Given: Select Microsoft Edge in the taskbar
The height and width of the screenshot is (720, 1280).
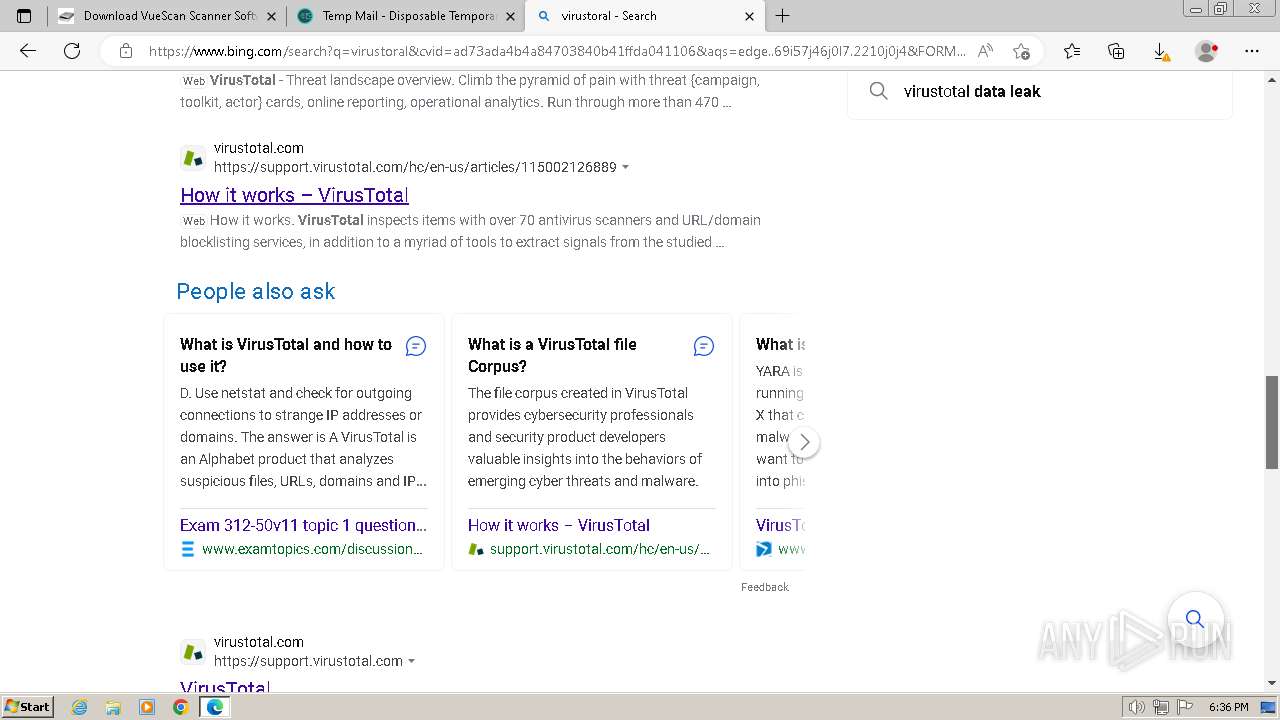Looking at the screenshot, I should coord(214,707).
